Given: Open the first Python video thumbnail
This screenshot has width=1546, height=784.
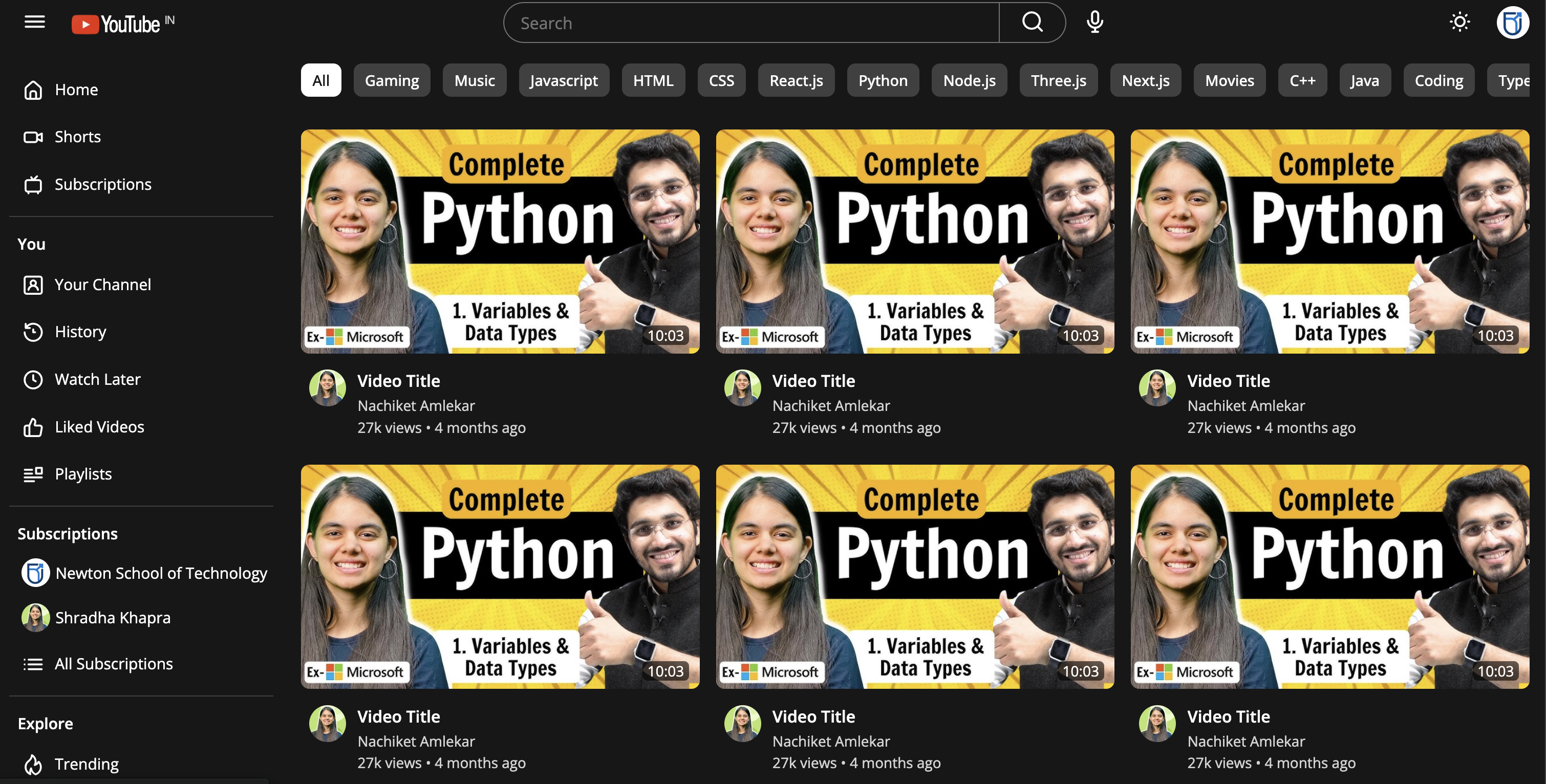Looking at the screenshot, I should click(x=499, y=241).
